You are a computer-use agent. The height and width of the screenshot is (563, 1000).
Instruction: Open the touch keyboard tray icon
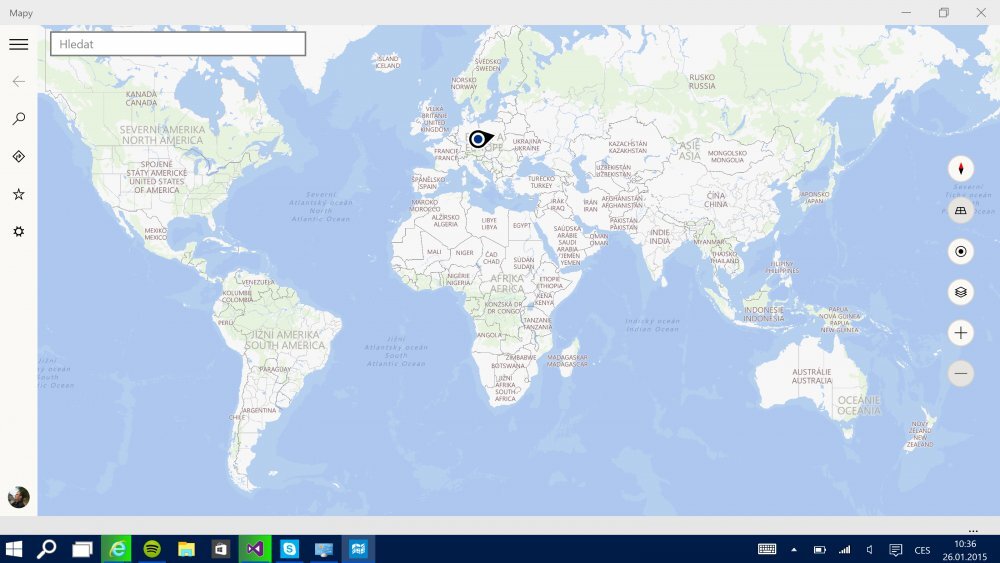767,549
